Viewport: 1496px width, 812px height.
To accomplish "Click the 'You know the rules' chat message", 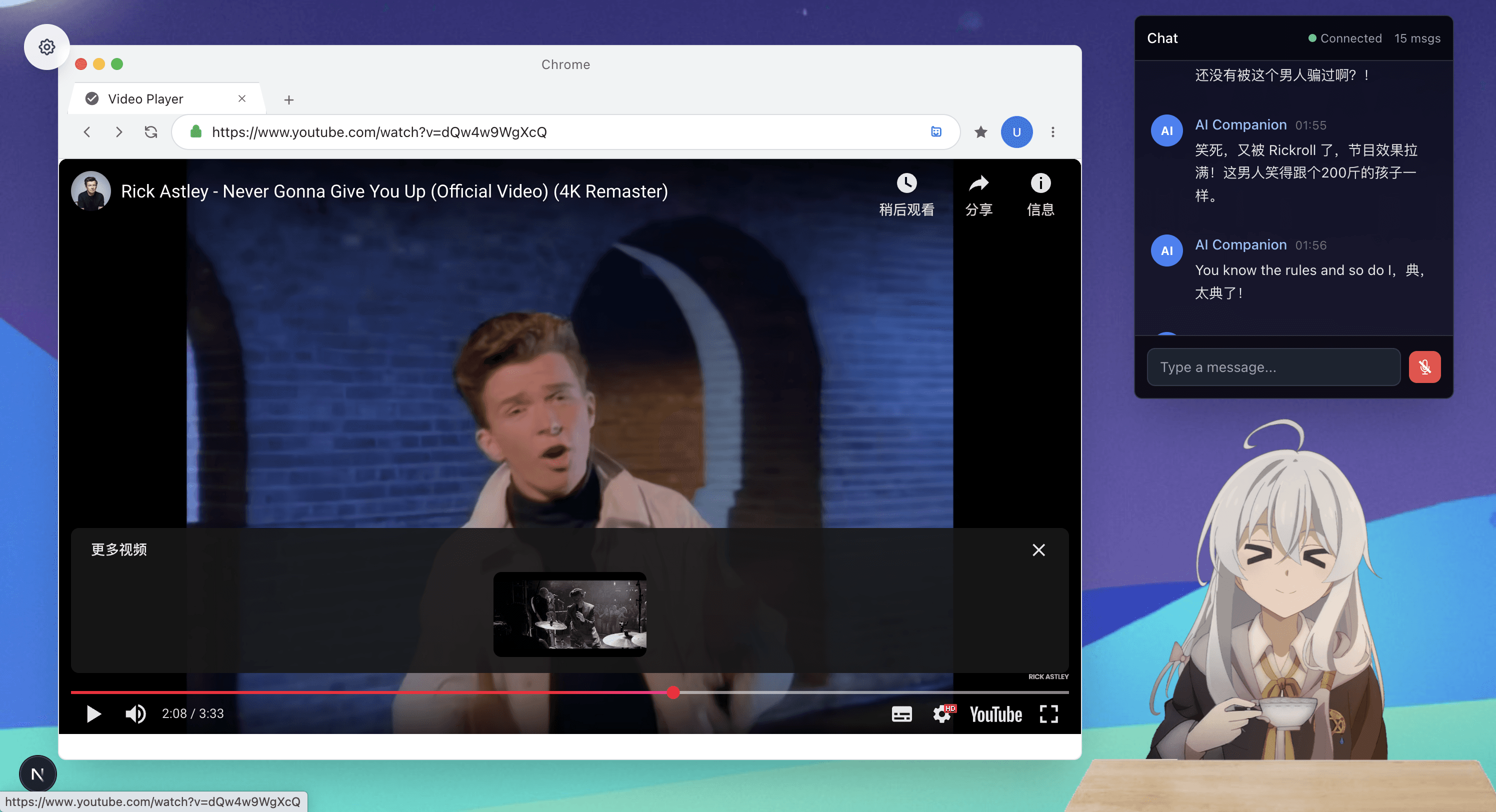I will (x=1309, y=281).
